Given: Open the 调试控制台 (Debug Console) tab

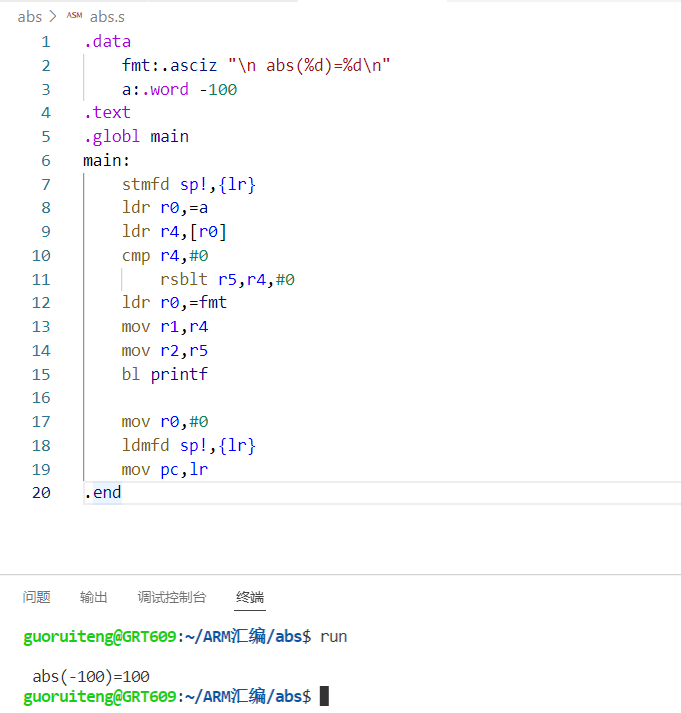Looking at the screenshot, I should click(x=172, y=597).
